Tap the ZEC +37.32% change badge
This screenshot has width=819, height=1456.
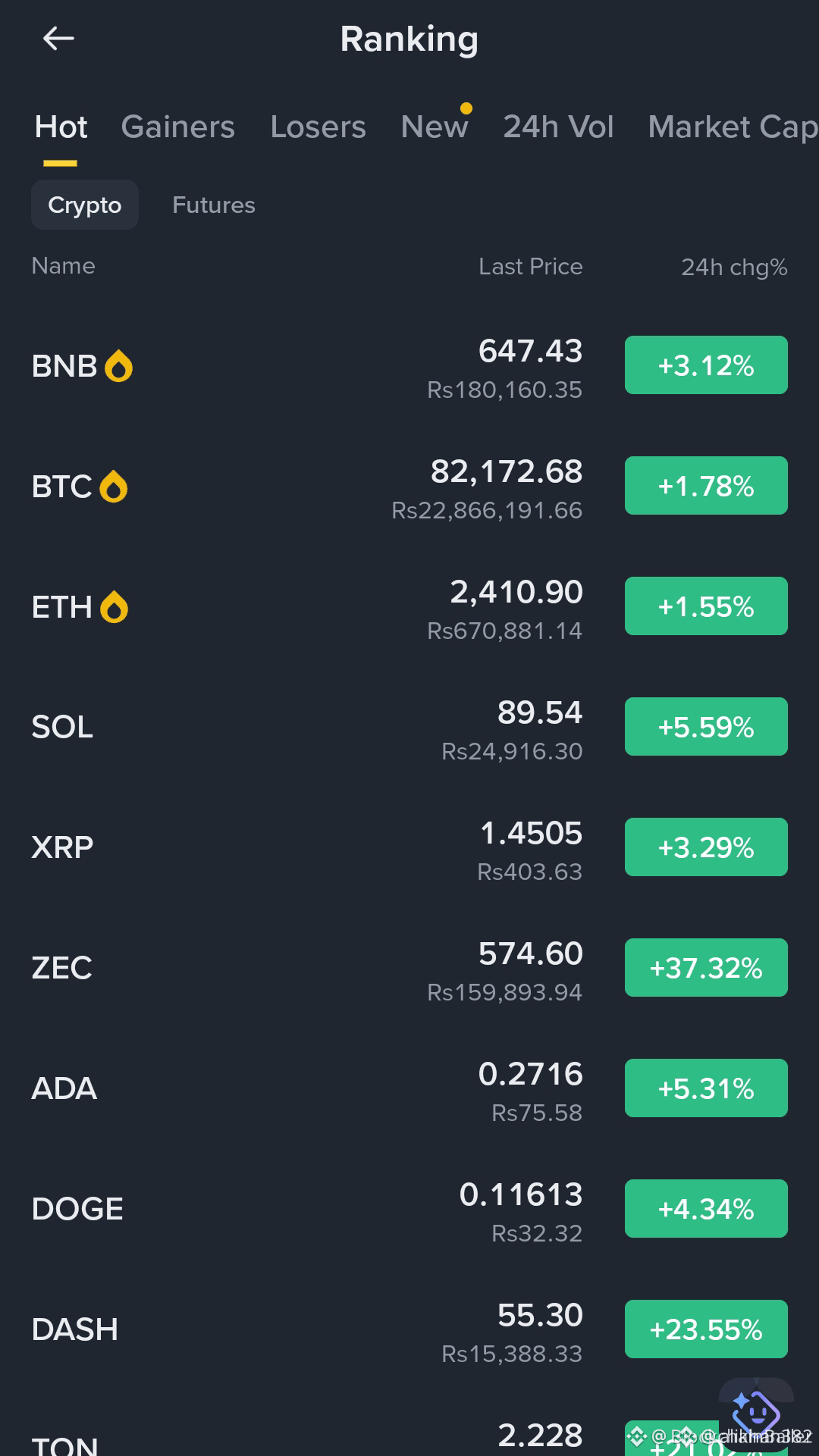[706, 968]
